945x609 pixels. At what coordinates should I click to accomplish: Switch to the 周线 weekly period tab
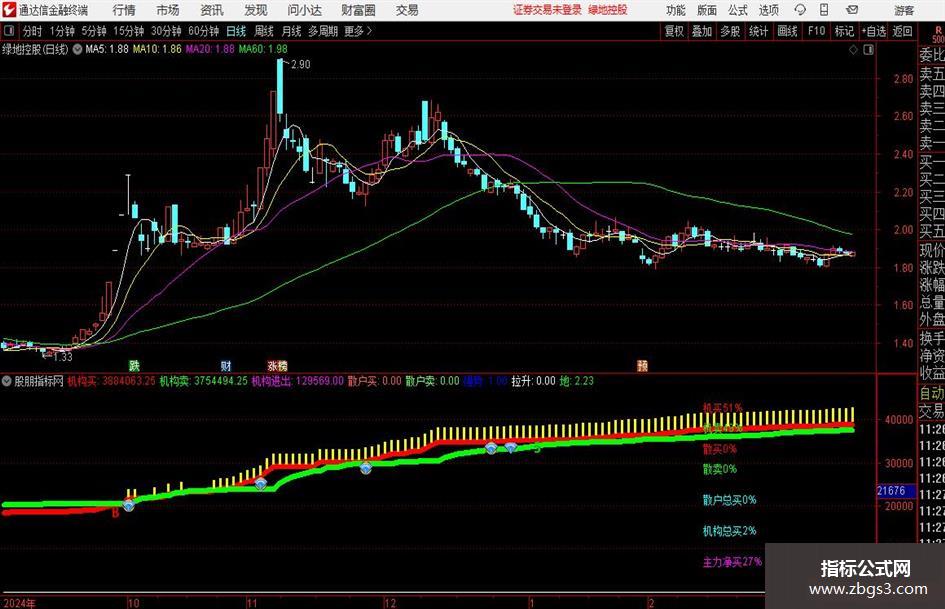pos(264,31)
